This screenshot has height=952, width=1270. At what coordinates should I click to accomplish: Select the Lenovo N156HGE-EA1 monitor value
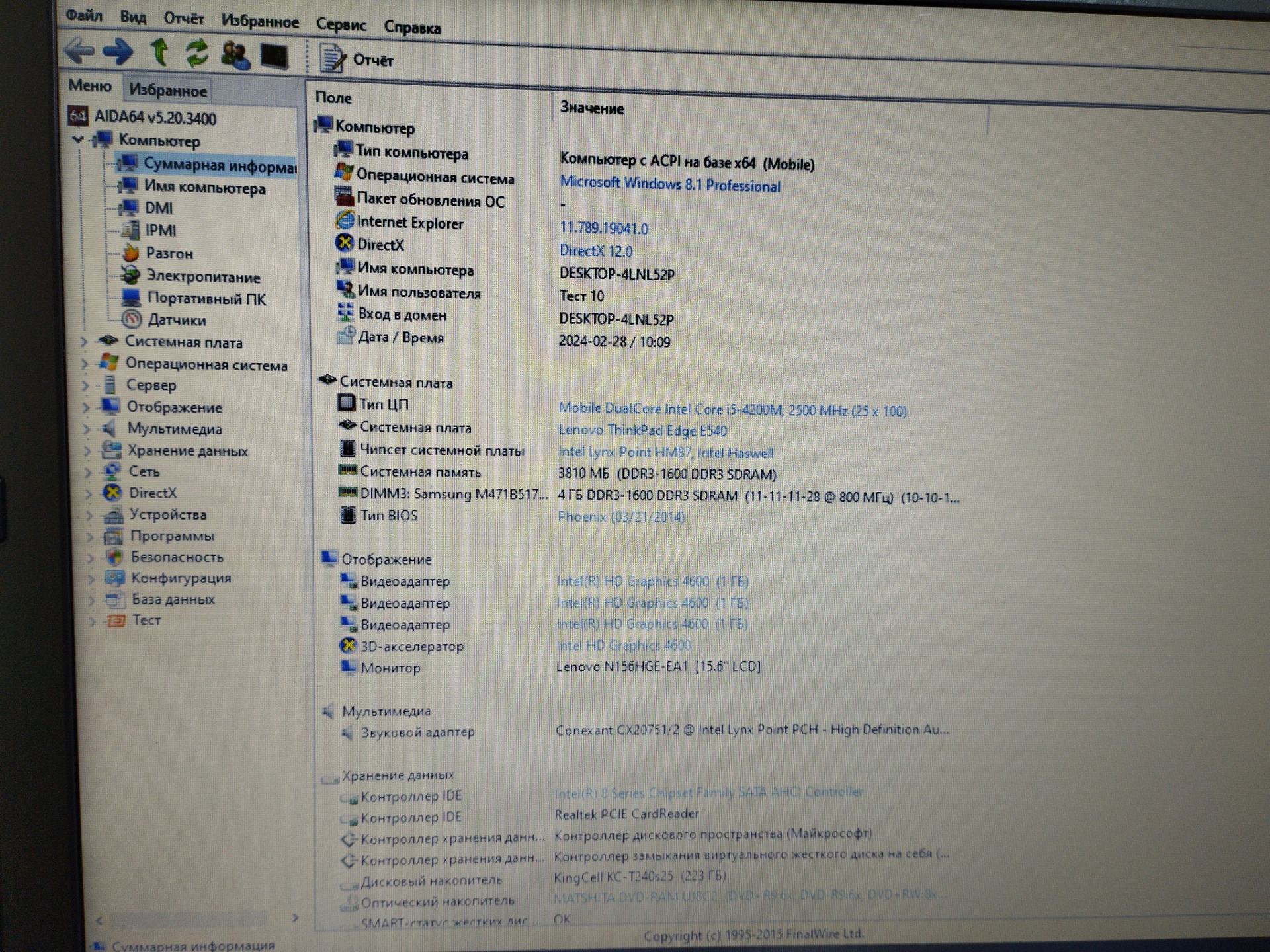pos(658,666)
